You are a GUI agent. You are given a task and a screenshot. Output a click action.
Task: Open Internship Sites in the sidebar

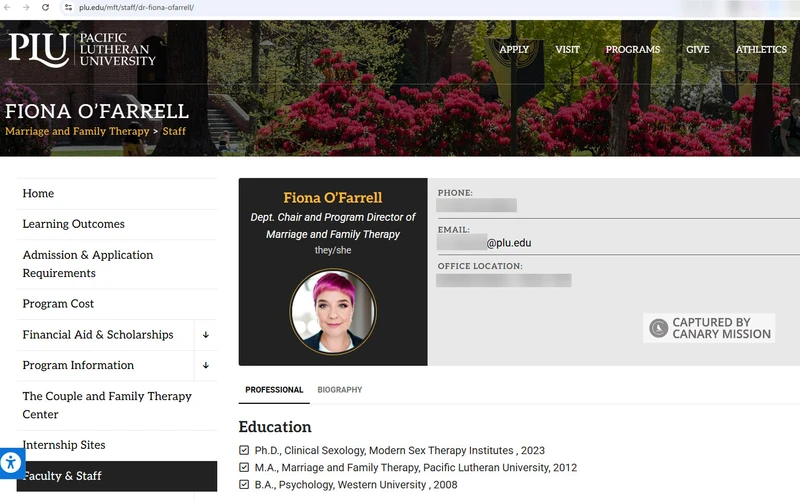click(x=64, y=445)
